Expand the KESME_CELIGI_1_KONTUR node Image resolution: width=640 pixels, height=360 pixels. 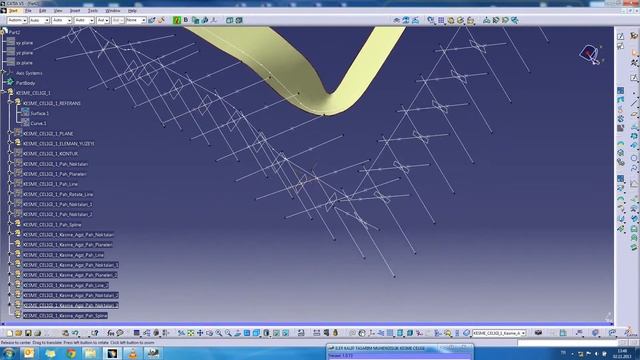pyautogui.click(x=10, y=153)
